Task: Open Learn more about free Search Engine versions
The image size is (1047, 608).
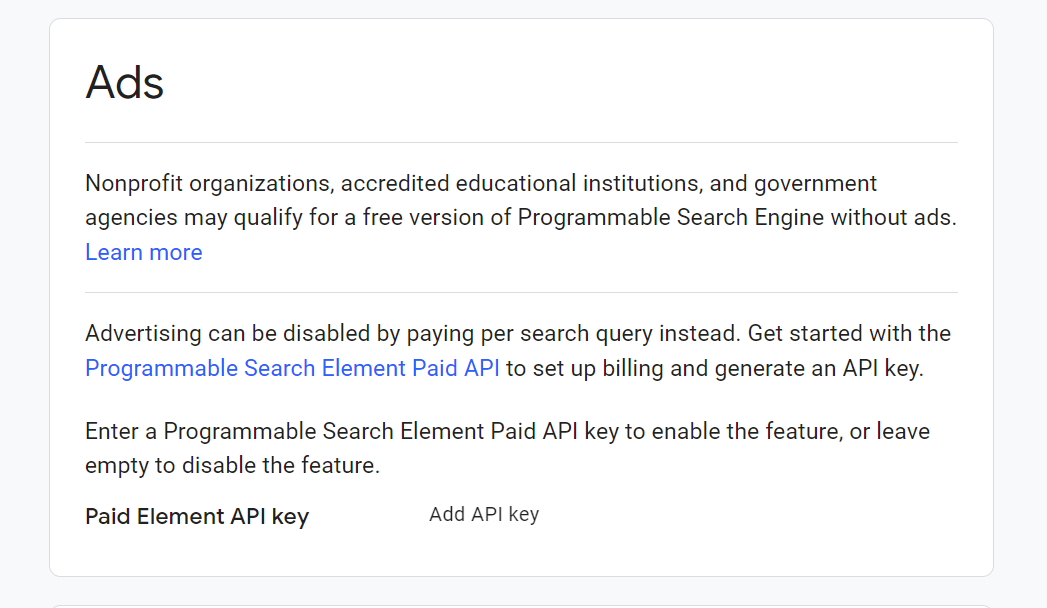Action: (143, 252)
